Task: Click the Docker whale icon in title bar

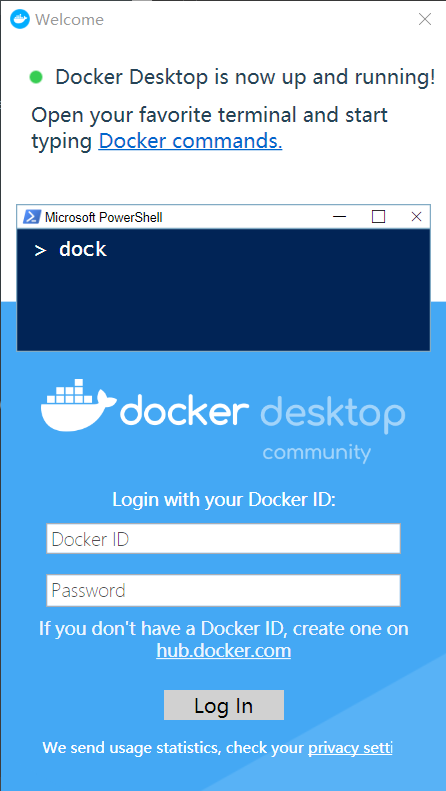Action: pos(20,19)
